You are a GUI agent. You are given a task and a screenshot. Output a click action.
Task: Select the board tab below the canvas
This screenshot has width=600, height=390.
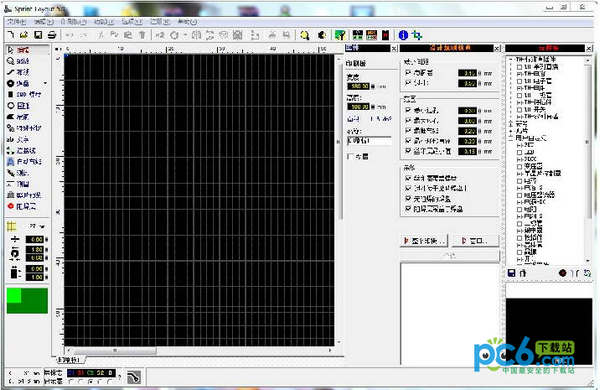coord(70,360)
